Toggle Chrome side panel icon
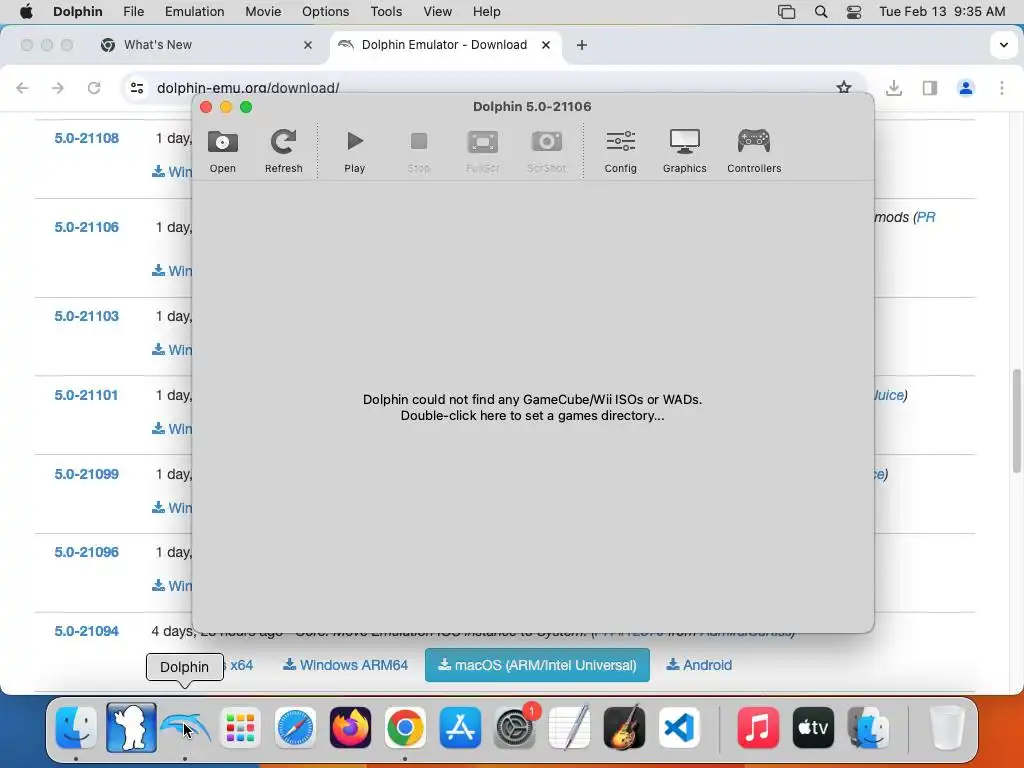Viewport: 1024px width, 768px height. pos(929,88)
